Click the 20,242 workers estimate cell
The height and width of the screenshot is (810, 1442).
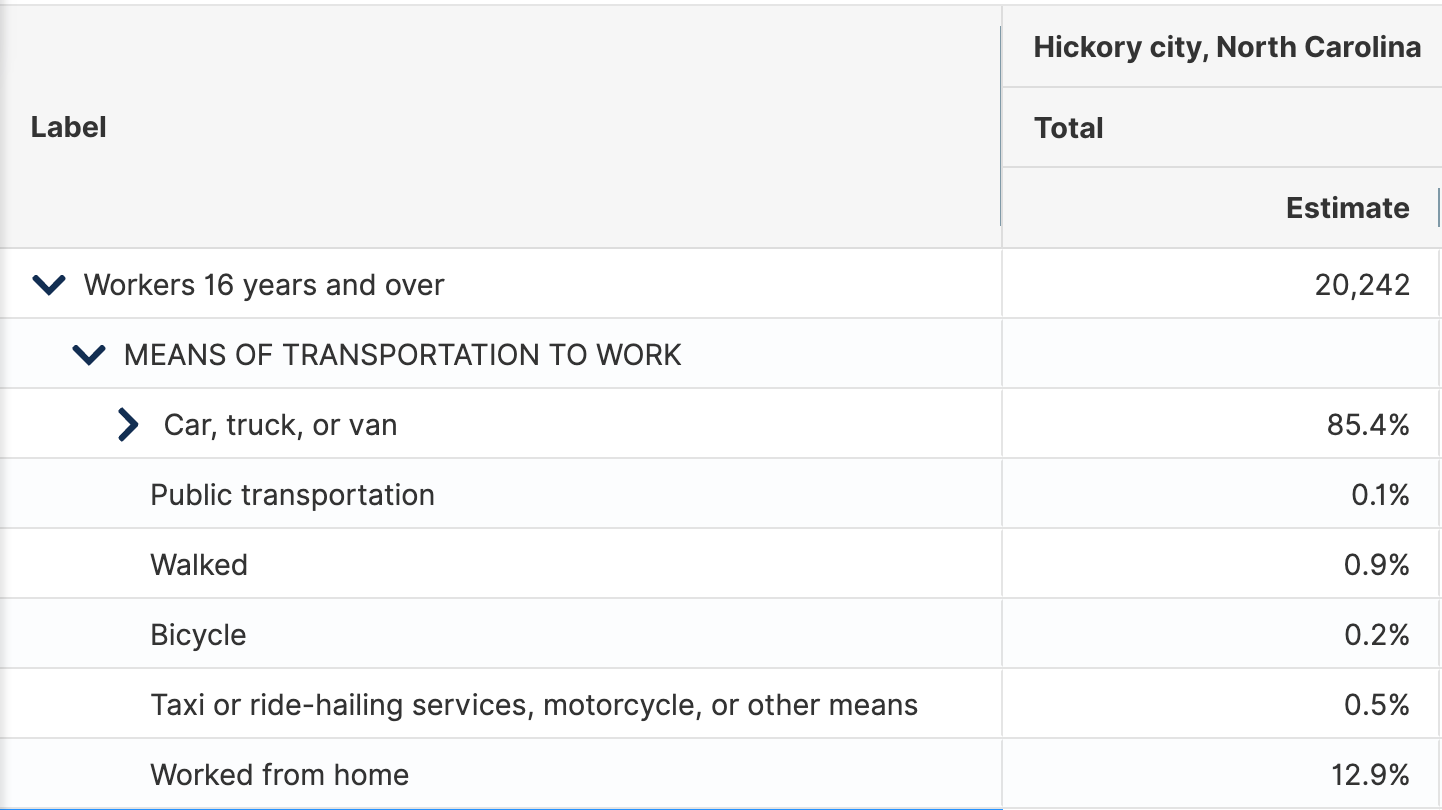pos(1363,285)
